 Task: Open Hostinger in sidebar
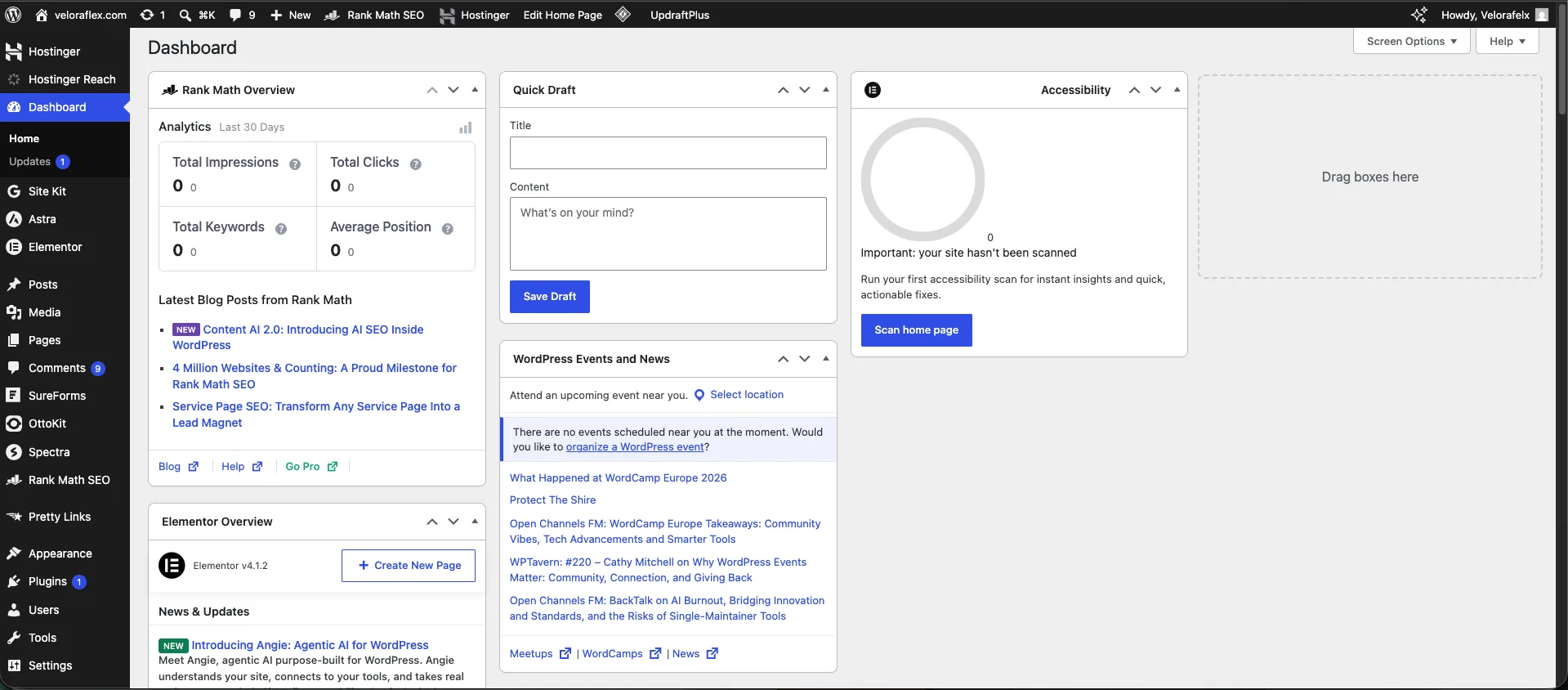coord(65,52)
